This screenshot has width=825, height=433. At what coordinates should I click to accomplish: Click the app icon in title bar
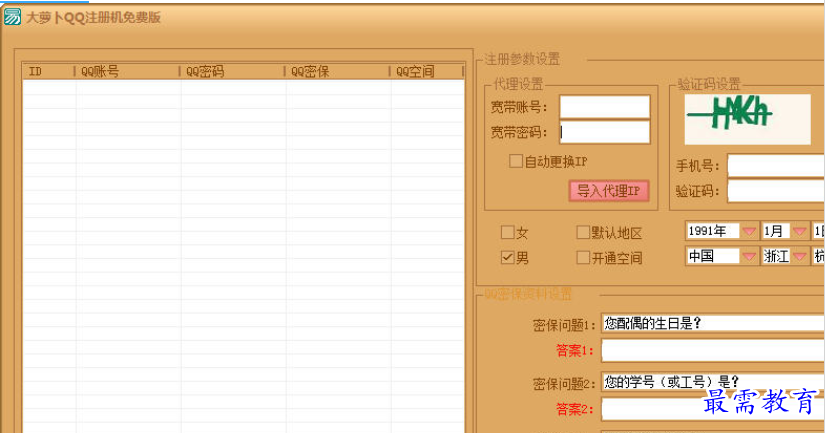[12, 17]
